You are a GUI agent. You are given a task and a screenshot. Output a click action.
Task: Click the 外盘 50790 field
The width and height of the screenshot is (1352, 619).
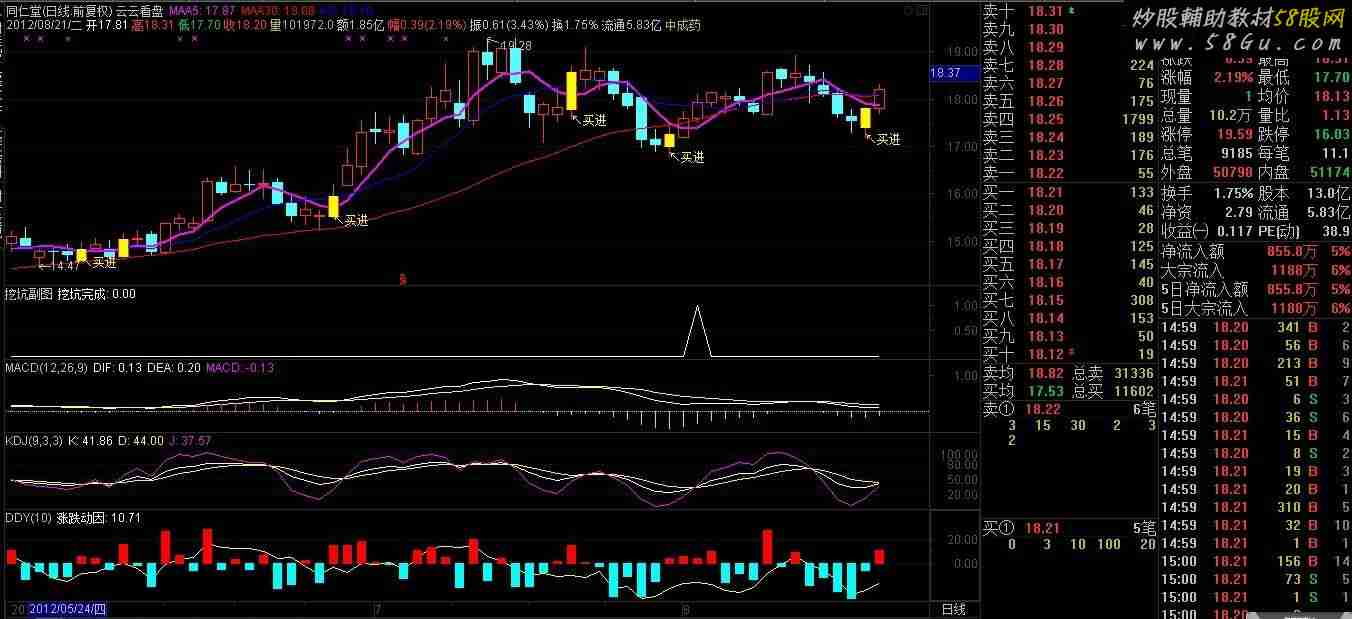click(x=1207, y=172)
